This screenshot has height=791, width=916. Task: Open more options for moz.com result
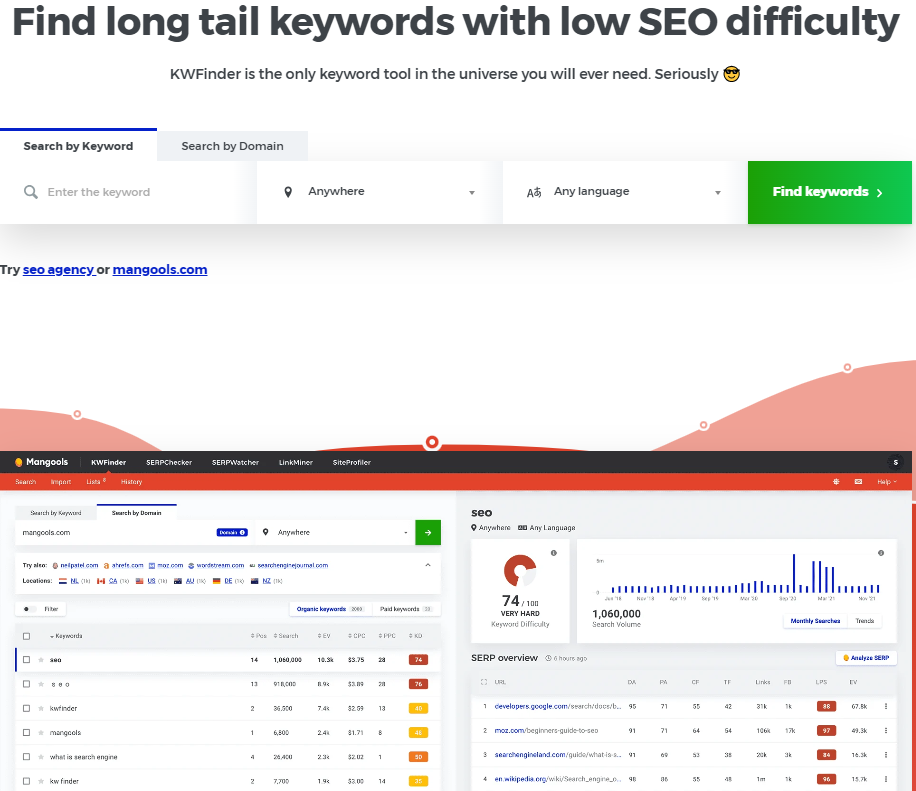coord(886,730)
